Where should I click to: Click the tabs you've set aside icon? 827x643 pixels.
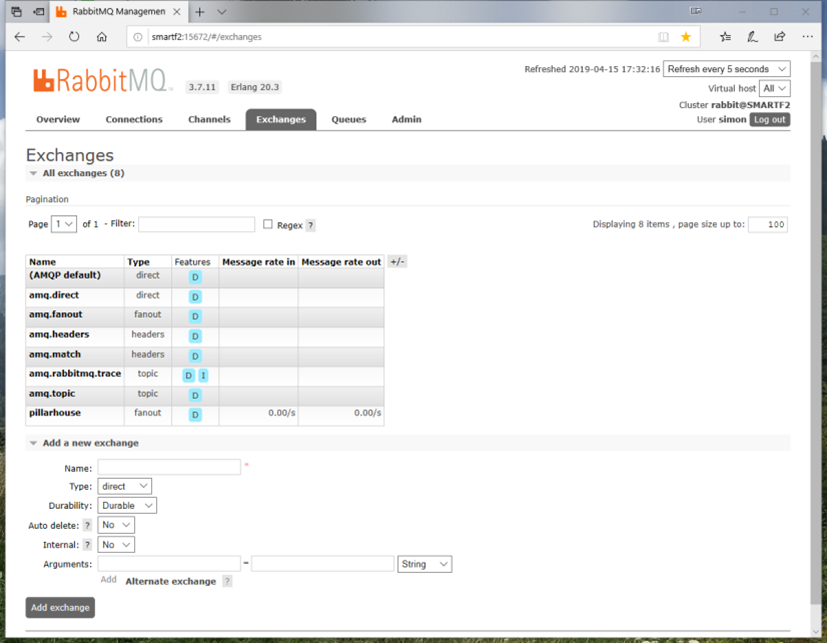[16, 12]
